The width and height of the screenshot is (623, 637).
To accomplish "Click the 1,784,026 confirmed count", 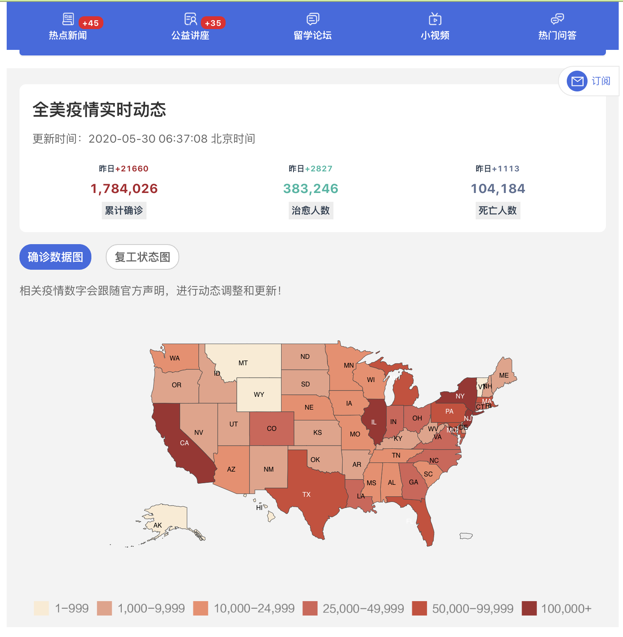I will click(124, 188).
